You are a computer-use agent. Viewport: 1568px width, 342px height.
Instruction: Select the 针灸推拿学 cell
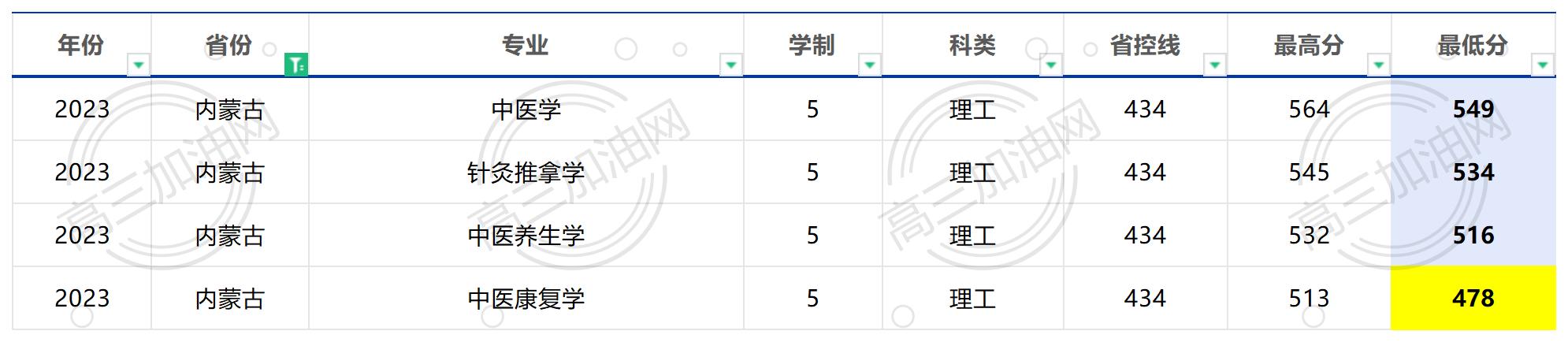coord(526,172)
